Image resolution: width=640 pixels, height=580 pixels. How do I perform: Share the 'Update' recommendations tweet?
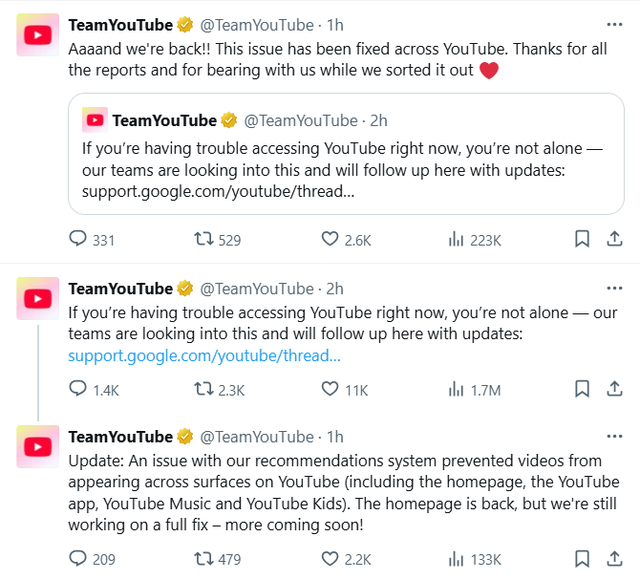[614, 559]
